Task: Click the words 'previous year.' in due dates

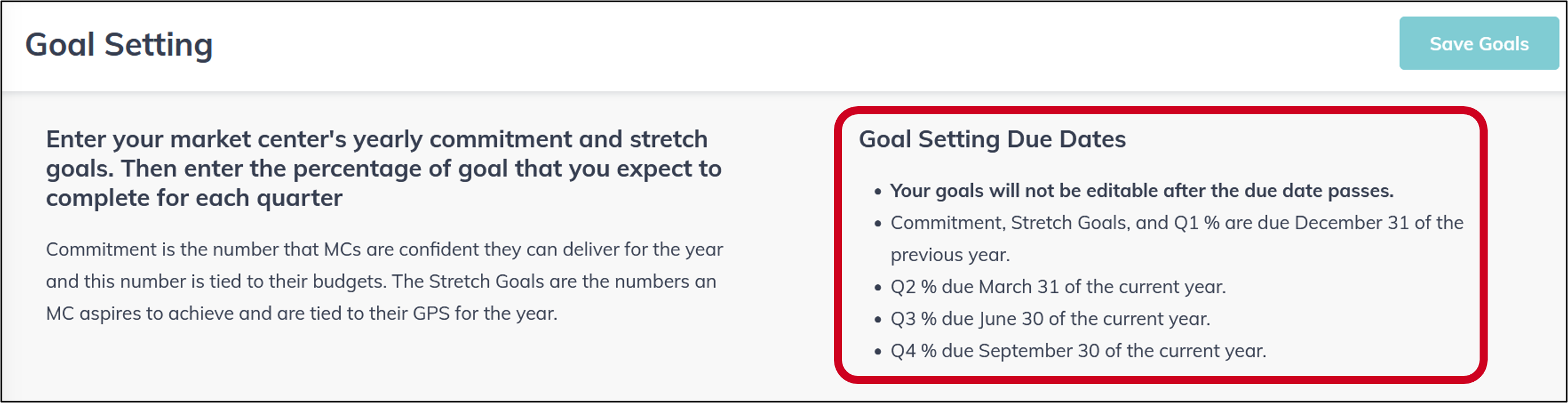Action: pos(950,255)
